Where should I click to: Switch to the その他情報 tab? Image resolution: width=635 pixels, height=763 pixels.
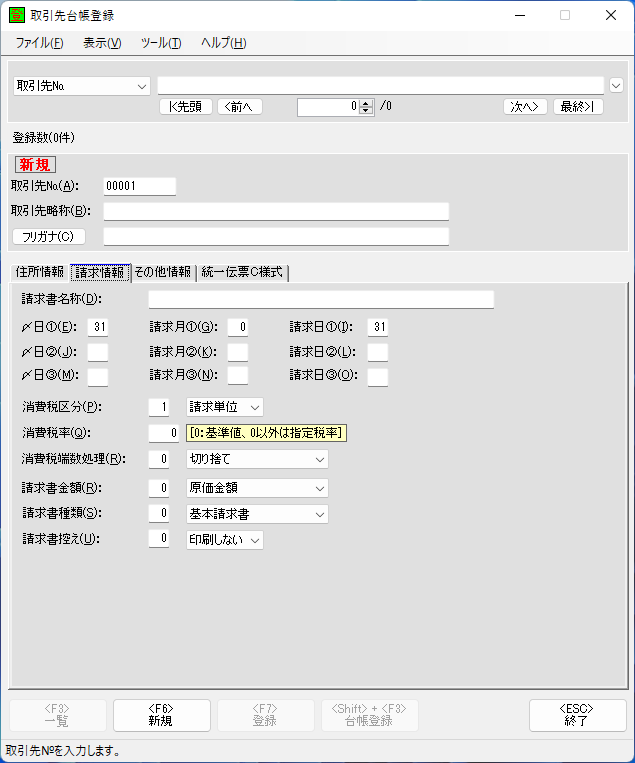(163, 272)
